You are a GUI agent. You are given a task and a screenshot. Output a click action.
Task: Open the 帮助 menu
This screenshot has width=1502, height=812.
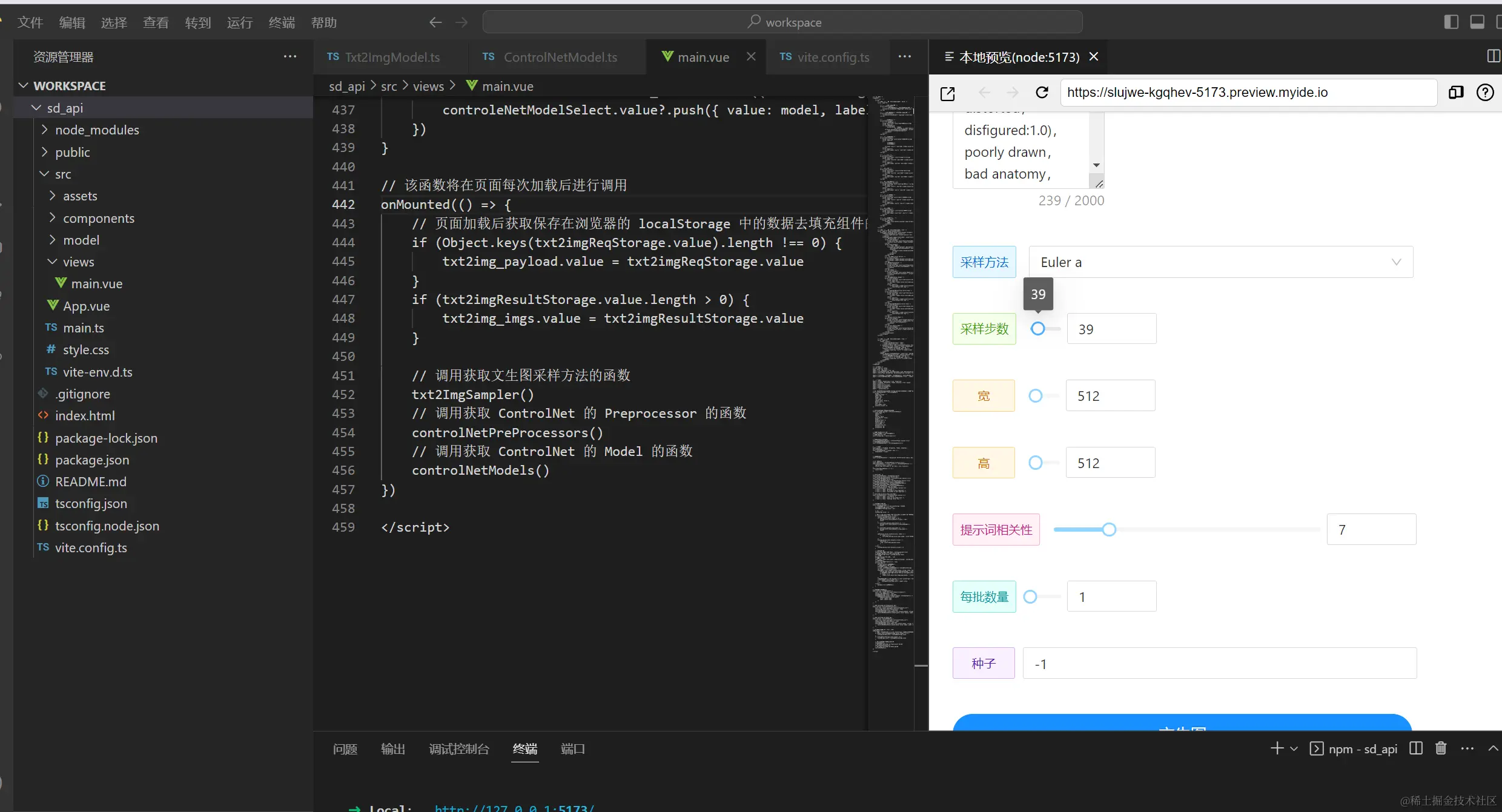324,22
